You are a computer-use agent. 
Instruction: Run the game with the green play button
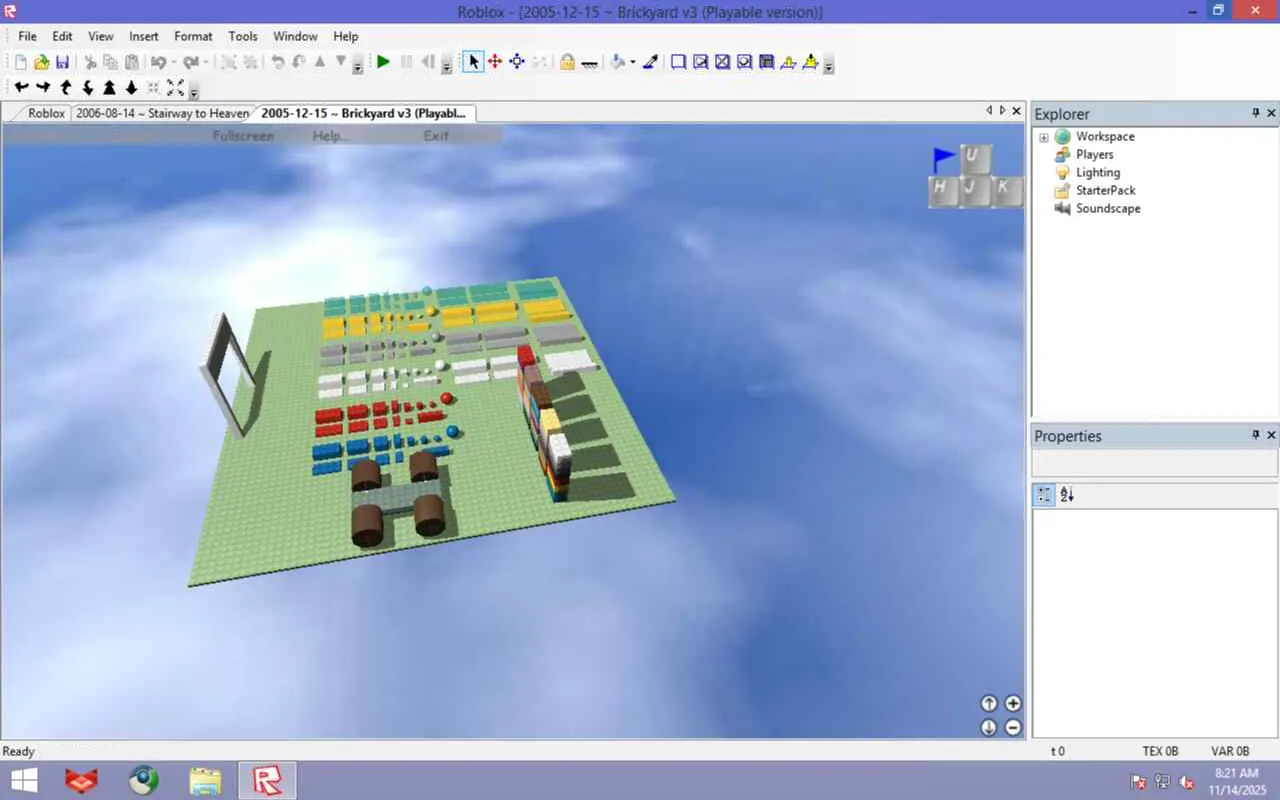point(383,62)
